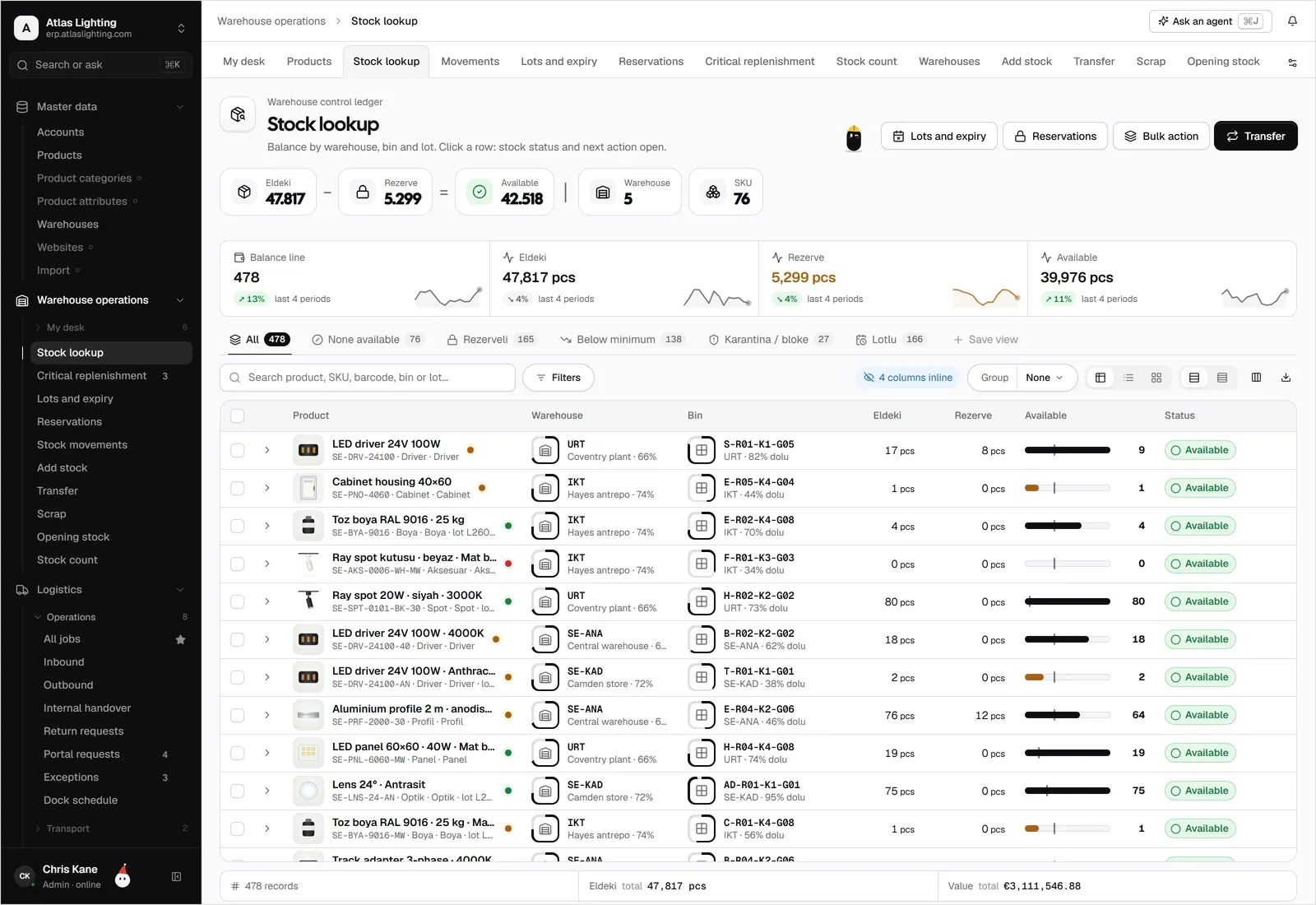Click the bin icon for S-R01-K1-G05

coord(702,451)
